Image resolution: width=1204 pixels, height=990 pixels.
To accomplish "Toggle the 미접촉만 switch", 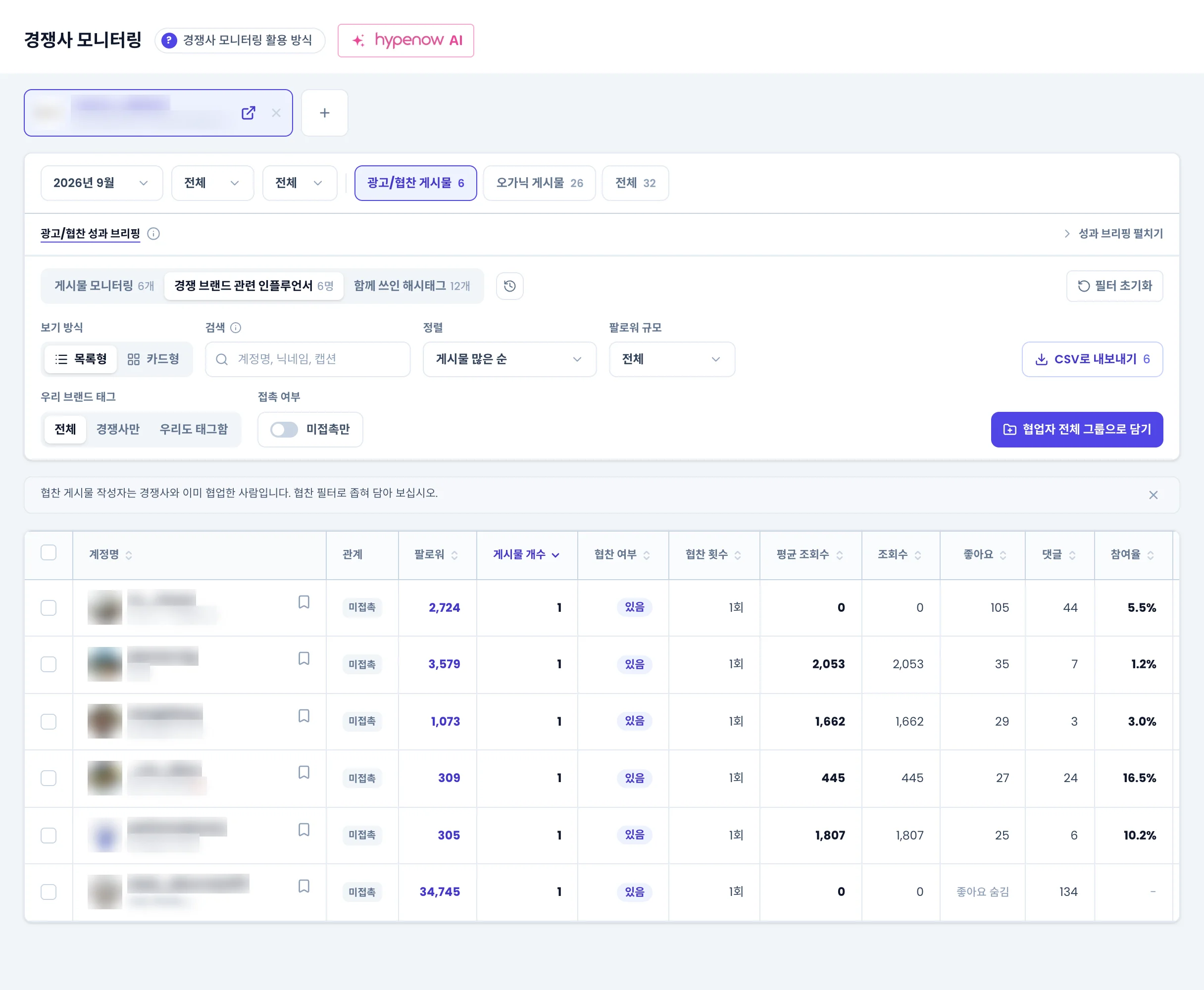I will [284, 430].
